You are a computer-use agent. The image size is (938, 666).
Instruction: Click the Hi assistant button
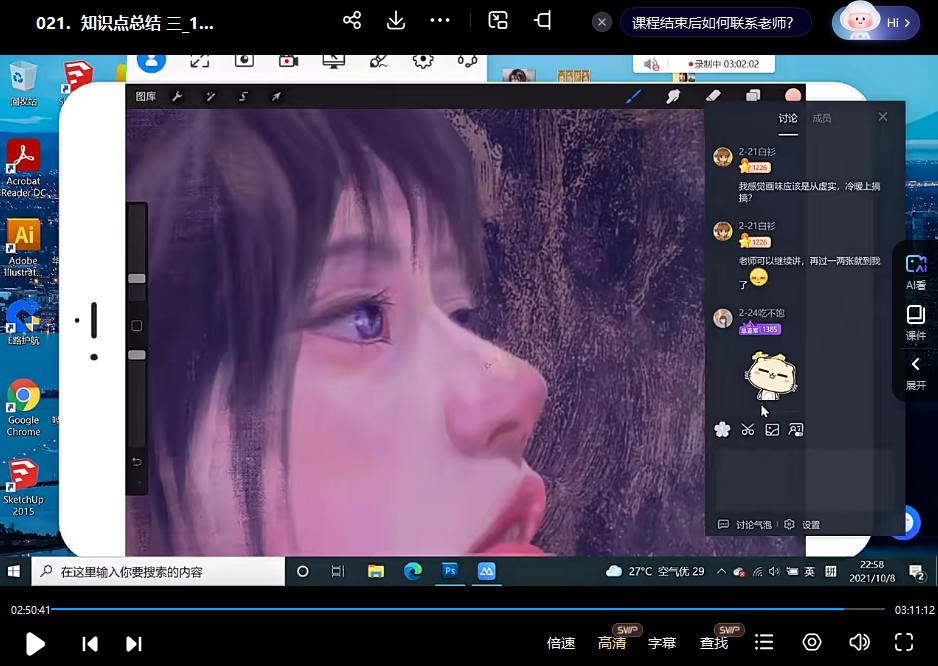(875, 22)
